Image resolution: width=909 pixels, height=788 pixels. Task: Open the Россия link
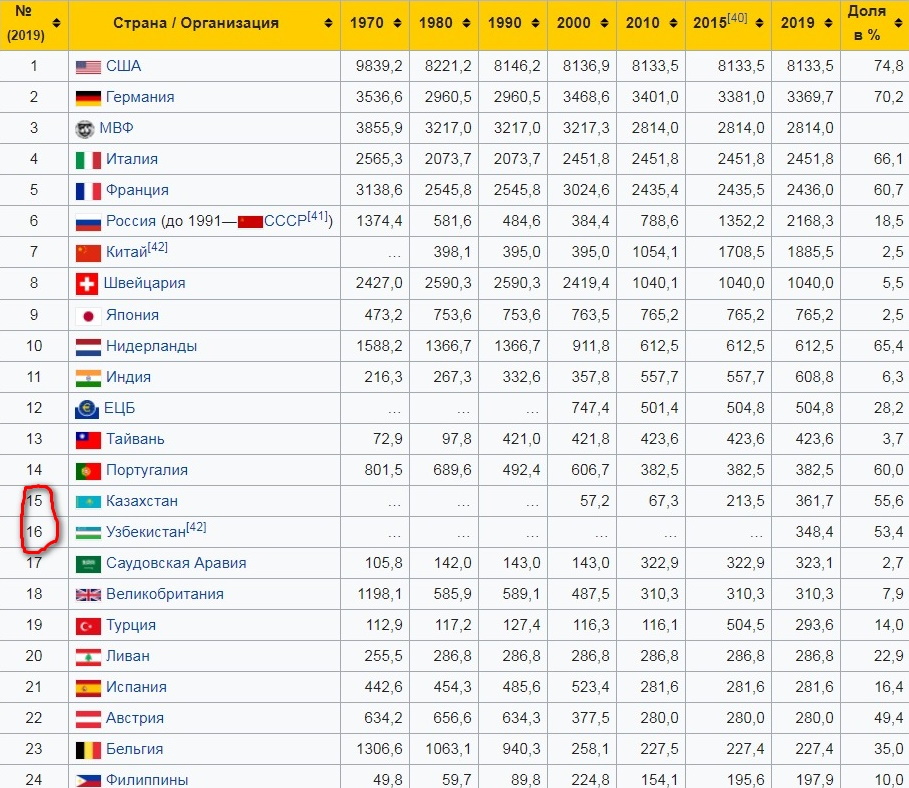(x=131, y=221)
